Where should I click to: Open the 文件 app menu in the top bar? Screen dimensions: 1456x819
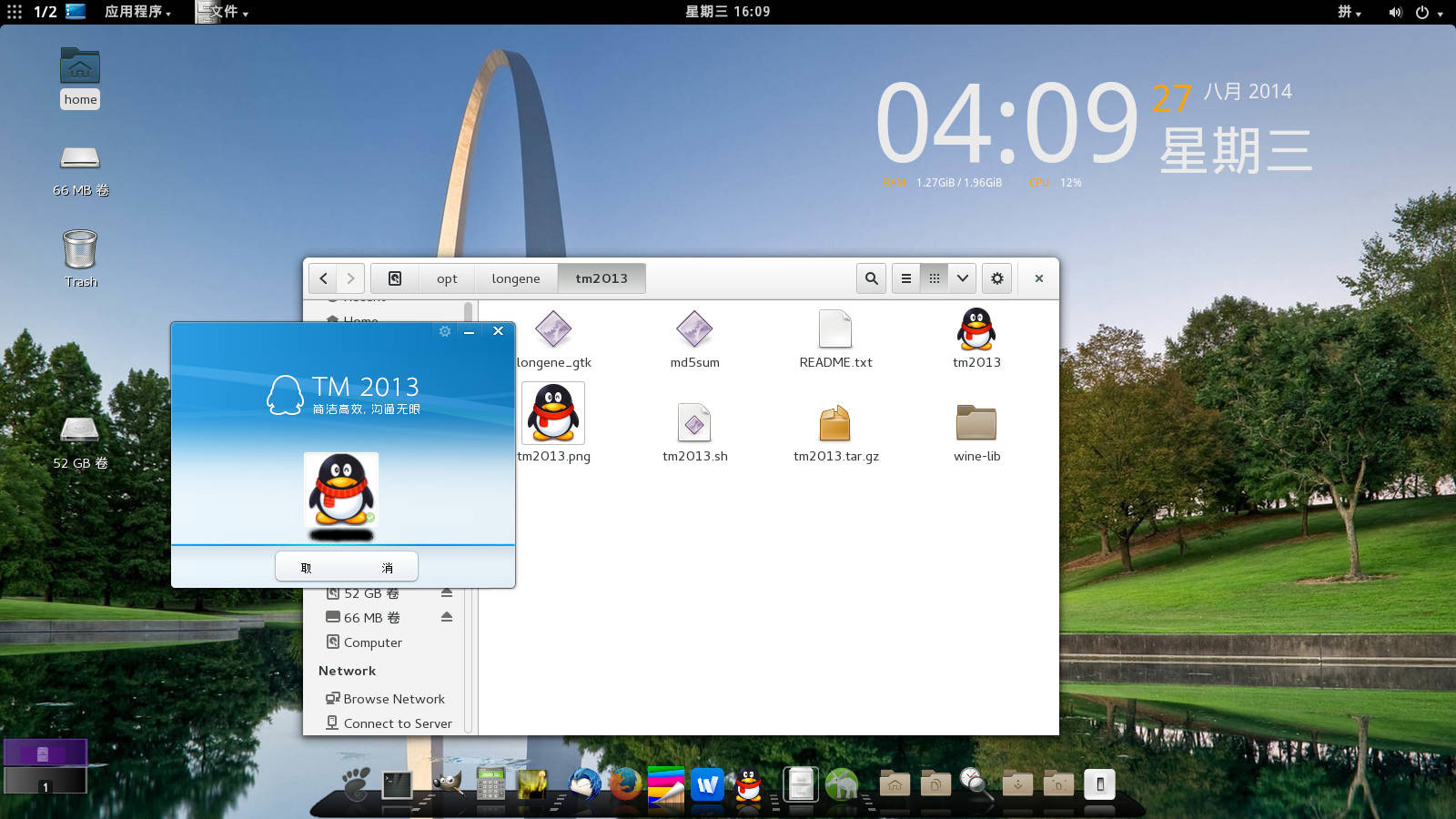(x=222, y=12)
